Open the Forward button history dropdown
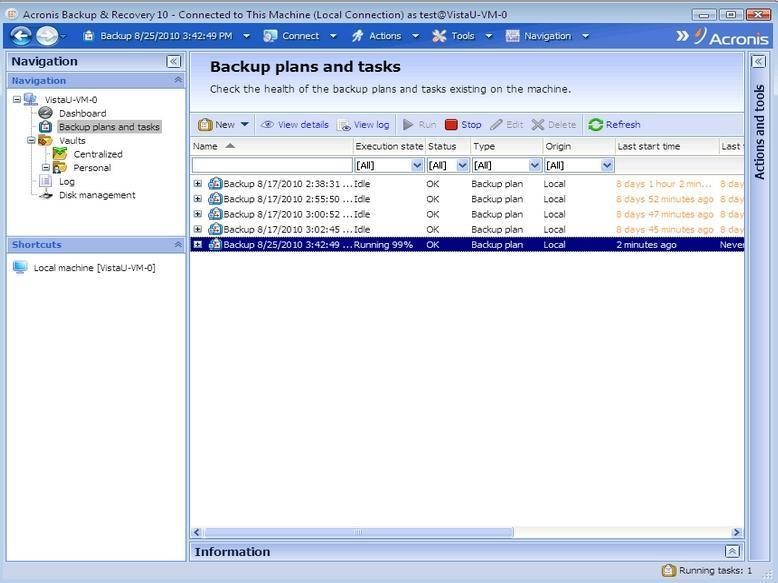 click(x=63, y=36)
